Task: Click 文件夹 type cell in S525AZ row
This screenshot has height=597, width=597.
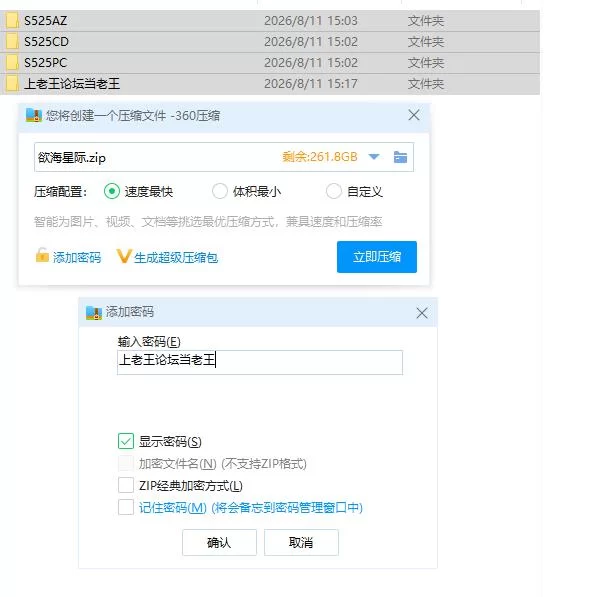Action: 426,21
